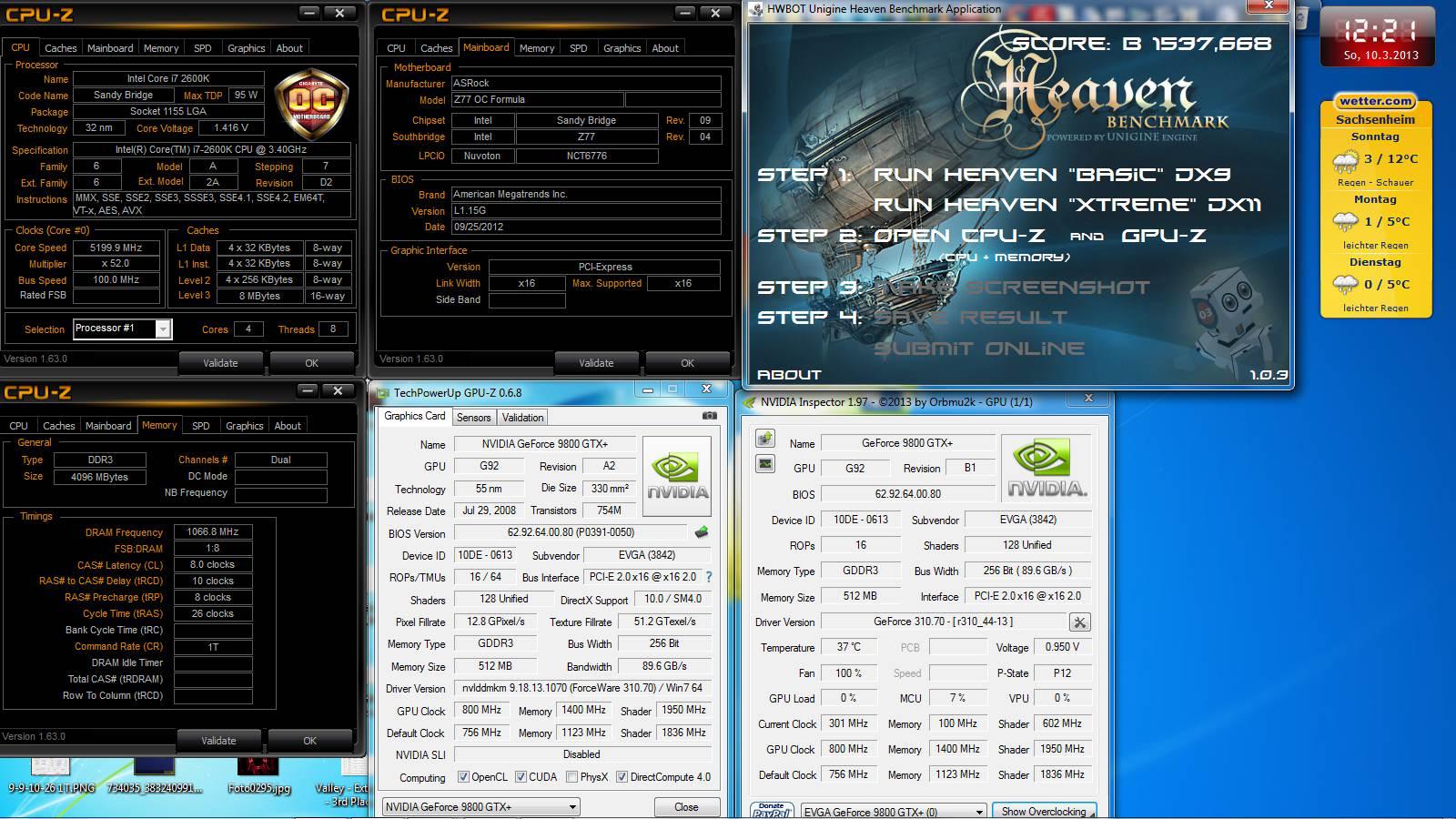Viewport: 1456px width, 819px height.
Task: Click the Sachsenheim location in weather gadget
Action: (1375, 119)
